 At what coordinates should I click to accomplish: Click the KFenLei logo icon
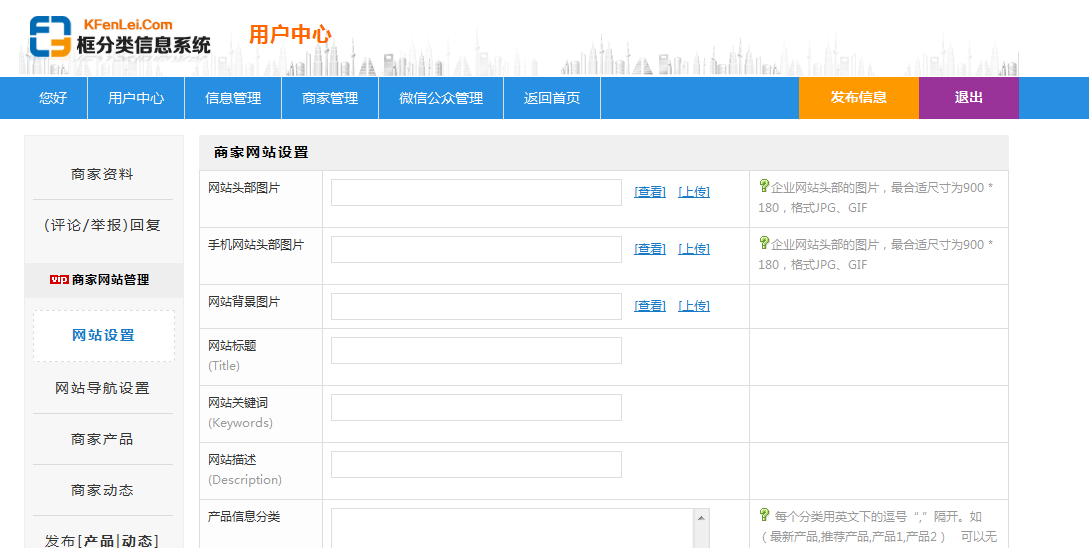50,37
